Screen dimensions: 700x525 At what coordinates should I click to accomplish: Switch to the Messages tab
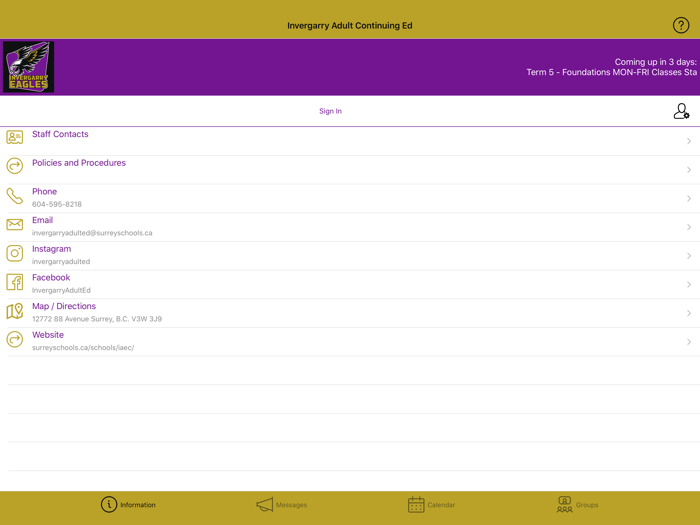point(282,504)
